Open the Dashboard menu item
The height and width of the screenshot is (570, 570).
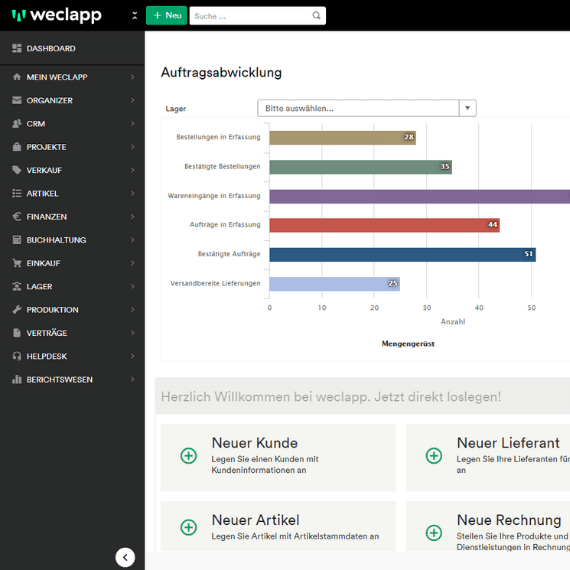[x=51, y=48]
